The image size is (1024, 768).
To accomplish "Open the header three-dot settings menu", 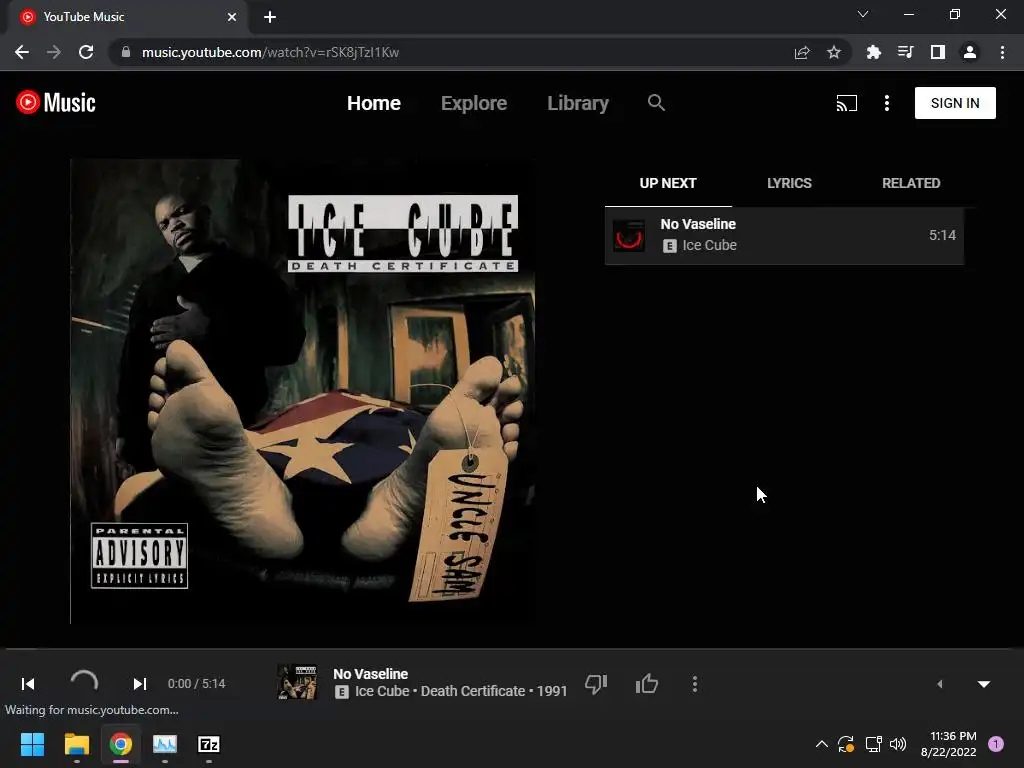I will (x=886, y=103).
